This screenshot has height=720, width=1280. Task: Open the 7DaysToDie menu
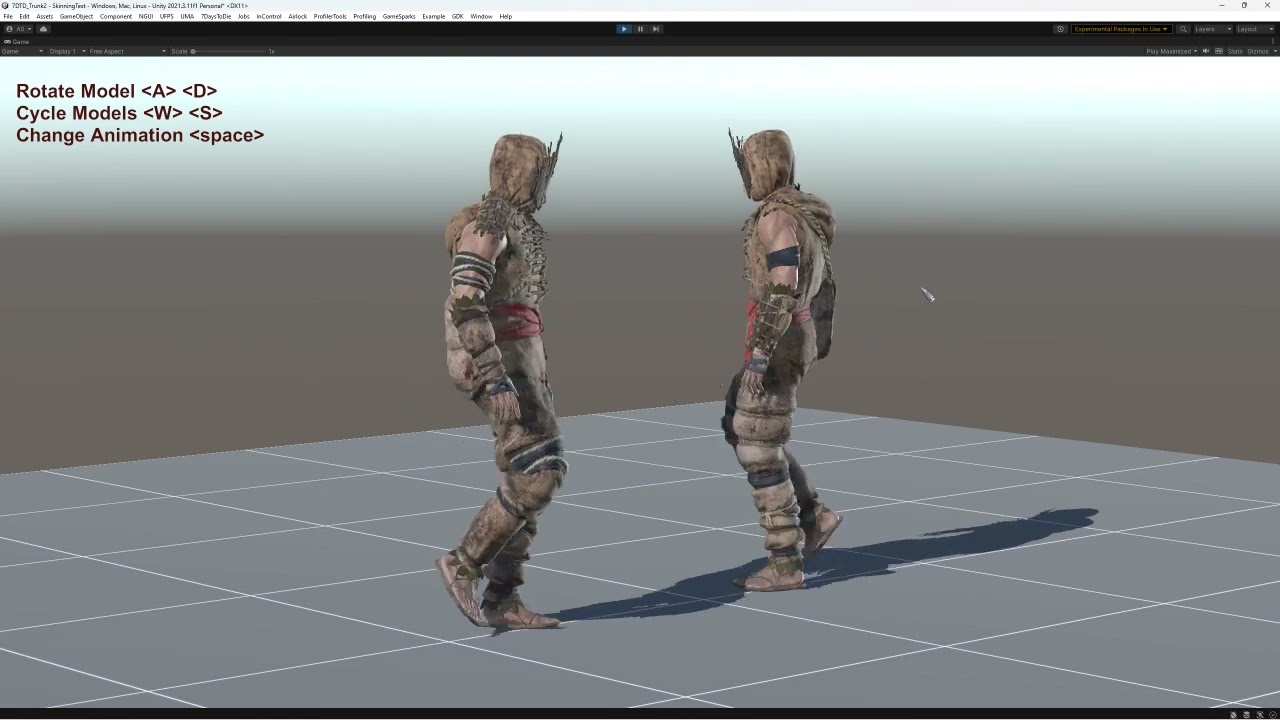point(216,17)
